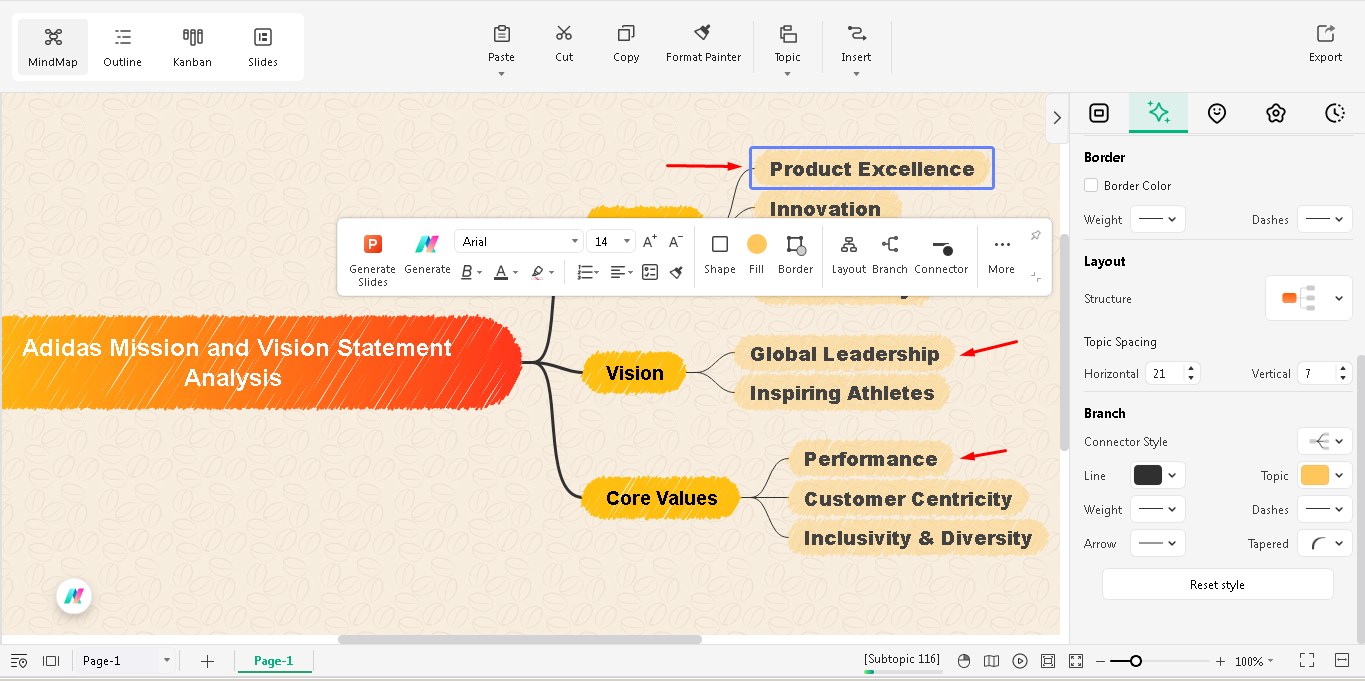Open the Border Dashes dropdown
Image resolution: width=1365 pixels, height=681 pixels.
tap(1325, 219)
